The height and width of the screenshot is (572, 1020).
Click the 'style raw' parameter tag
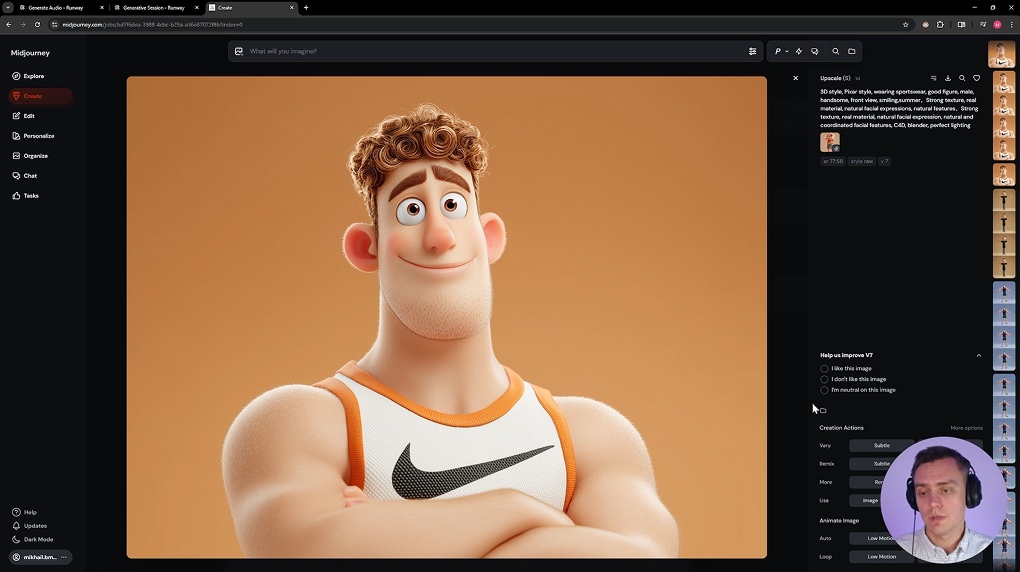[862, 161]
